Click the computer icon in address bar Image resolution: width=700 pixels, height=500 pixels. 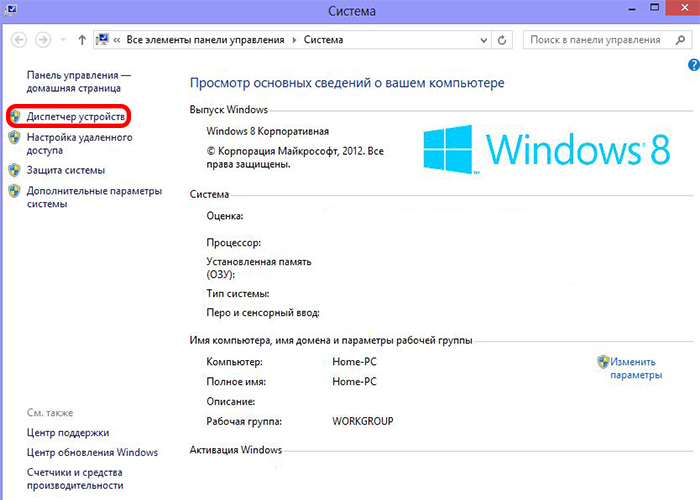102,40
